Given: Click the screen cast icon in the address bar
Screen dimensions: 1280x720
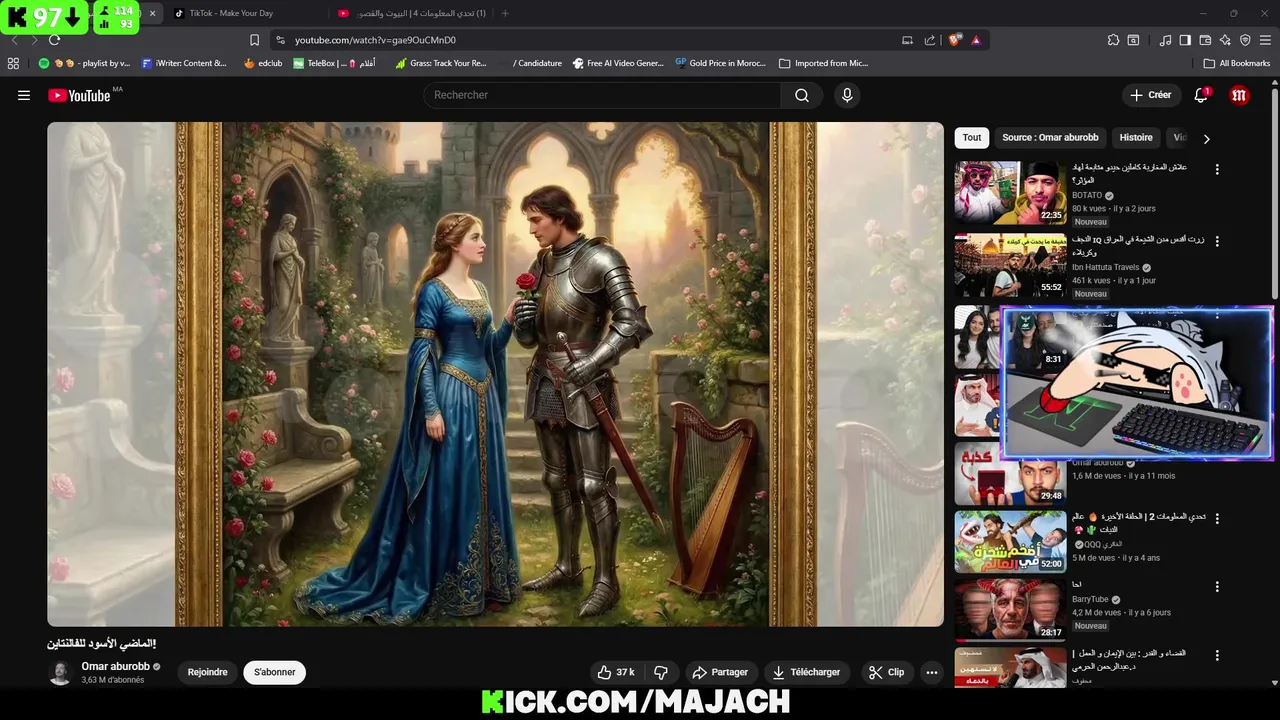Looking at the screenshot, I should [x=907, y=40].
